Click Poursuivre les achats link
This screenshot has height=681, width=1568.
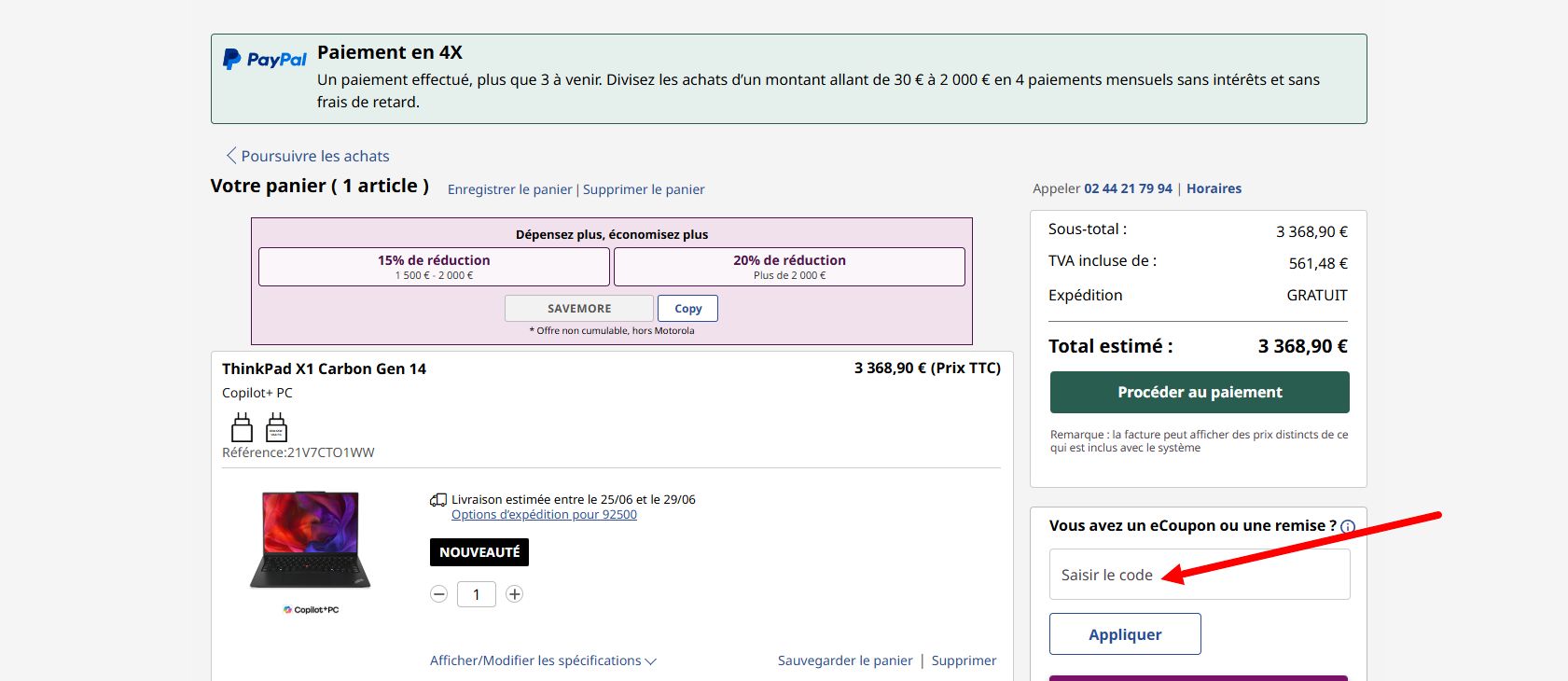[315, 156]
